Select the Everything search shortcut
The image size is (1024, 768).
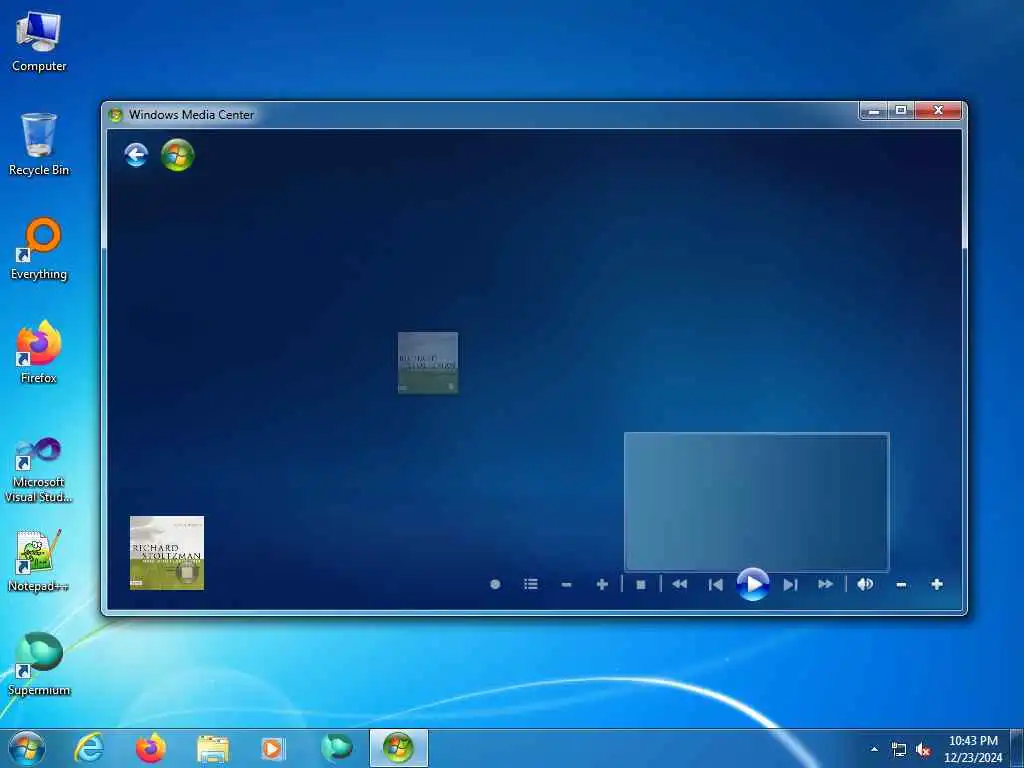[39, 249]
